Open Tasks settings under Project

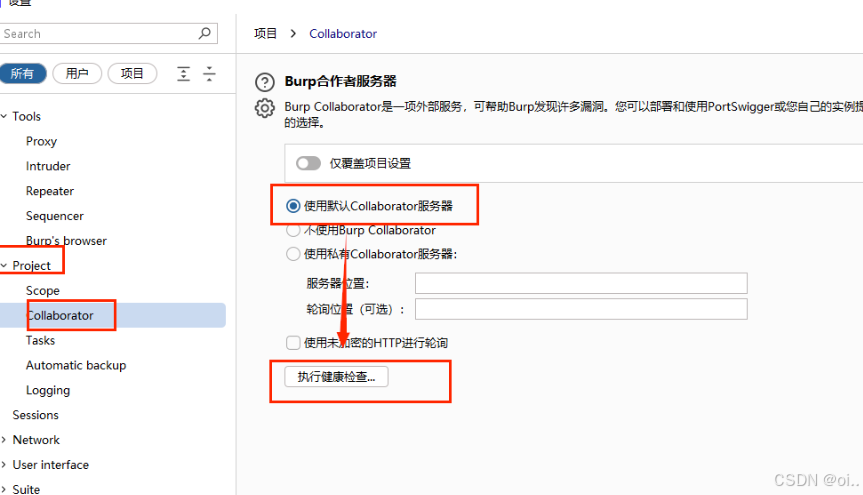[40, 340]
